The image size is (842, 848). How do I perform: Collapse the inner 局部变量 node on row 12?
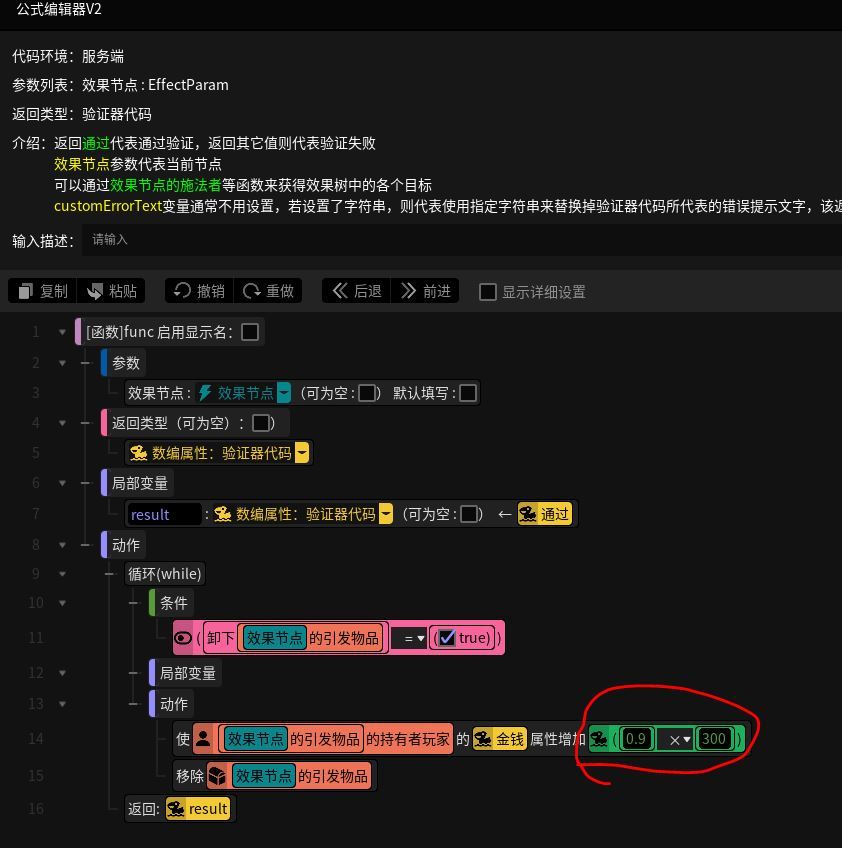pos(62,673)
